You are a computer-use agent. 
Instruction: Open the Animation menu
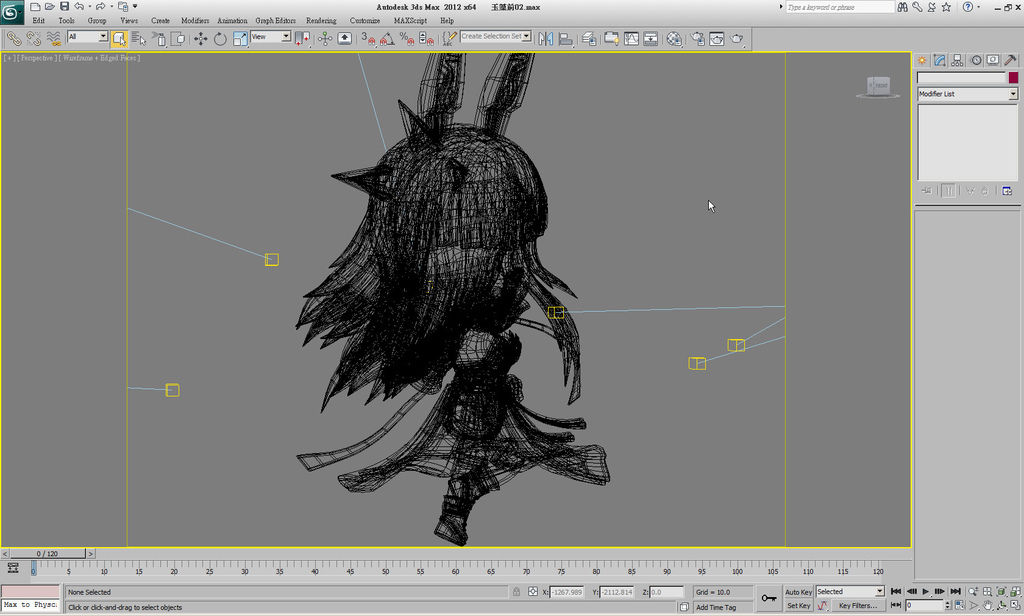tap(232, 20)
